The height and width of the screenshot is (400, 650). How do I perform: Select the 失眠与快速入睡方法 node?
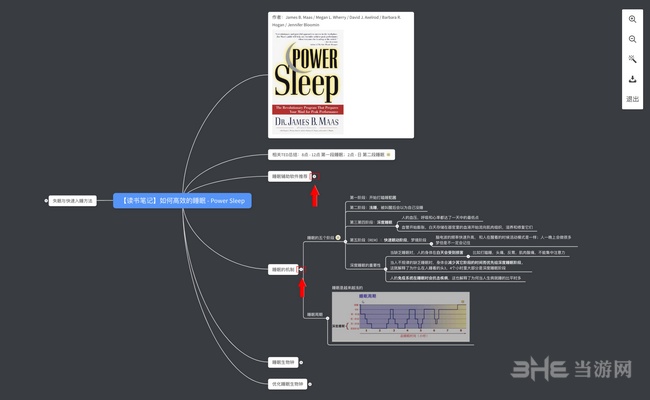point(73,201)
